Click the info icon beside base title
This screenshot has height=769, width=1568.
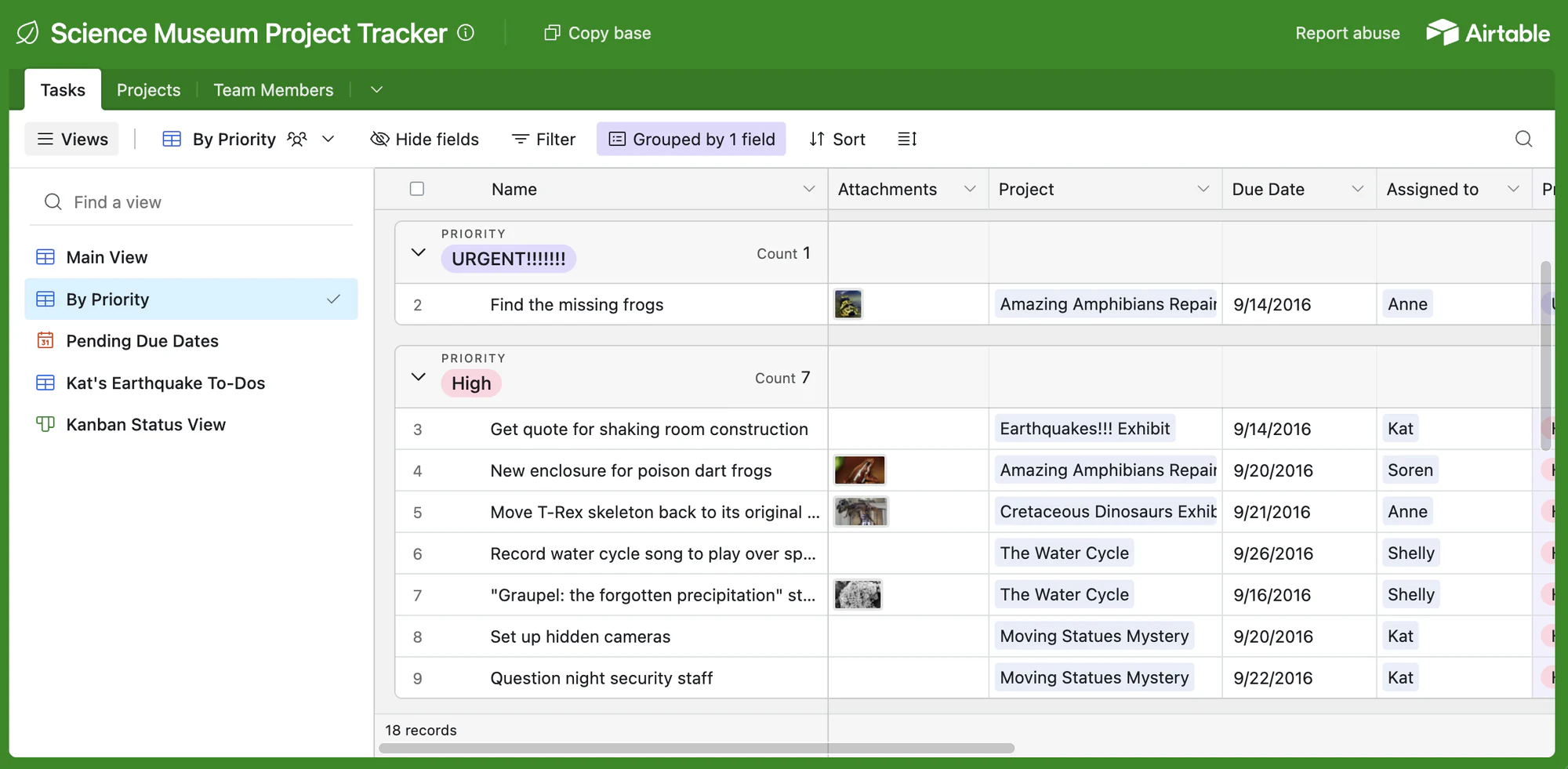[466, 33]
